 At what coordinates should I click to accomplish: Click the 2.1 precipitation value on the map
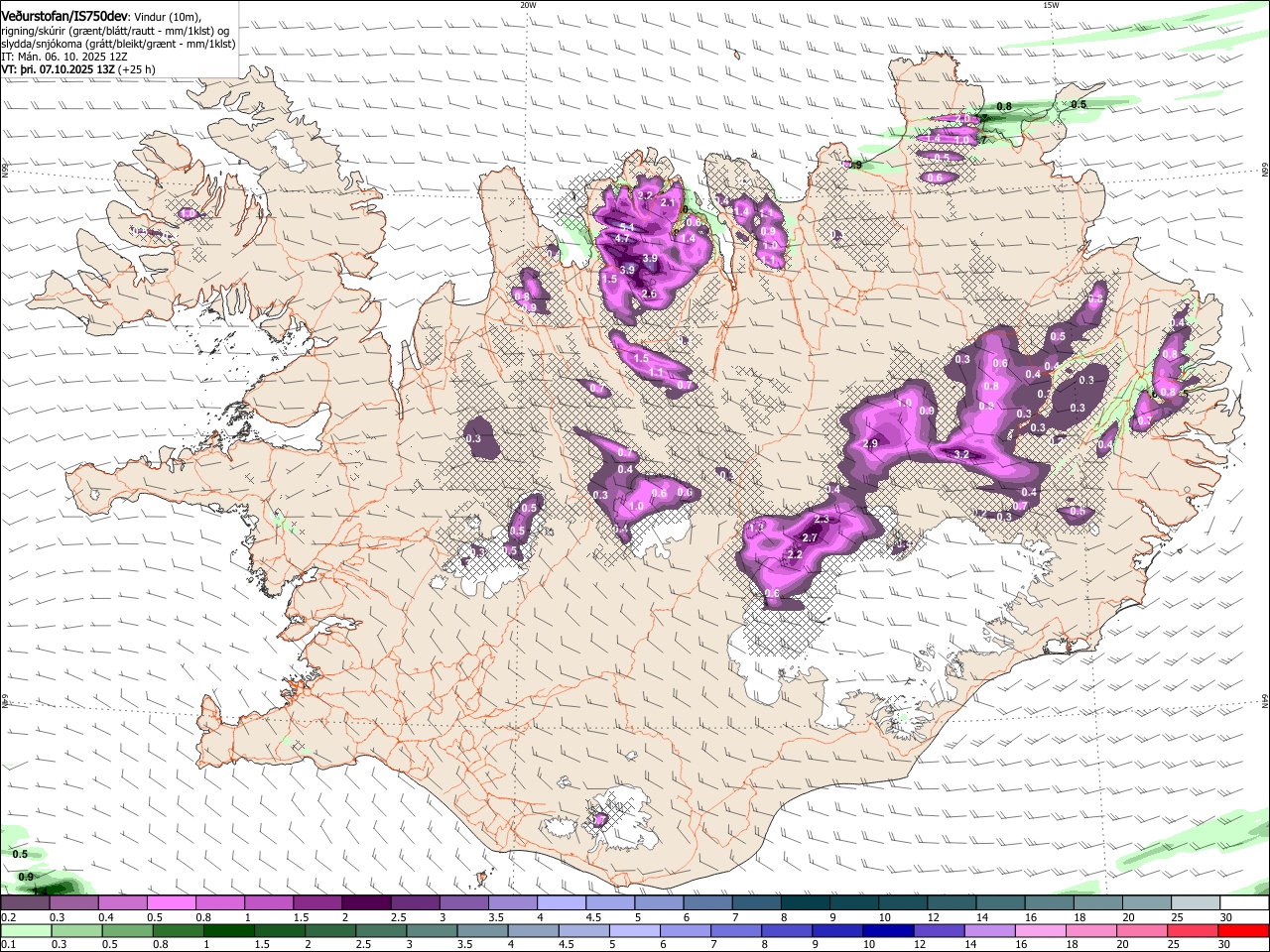668,203
